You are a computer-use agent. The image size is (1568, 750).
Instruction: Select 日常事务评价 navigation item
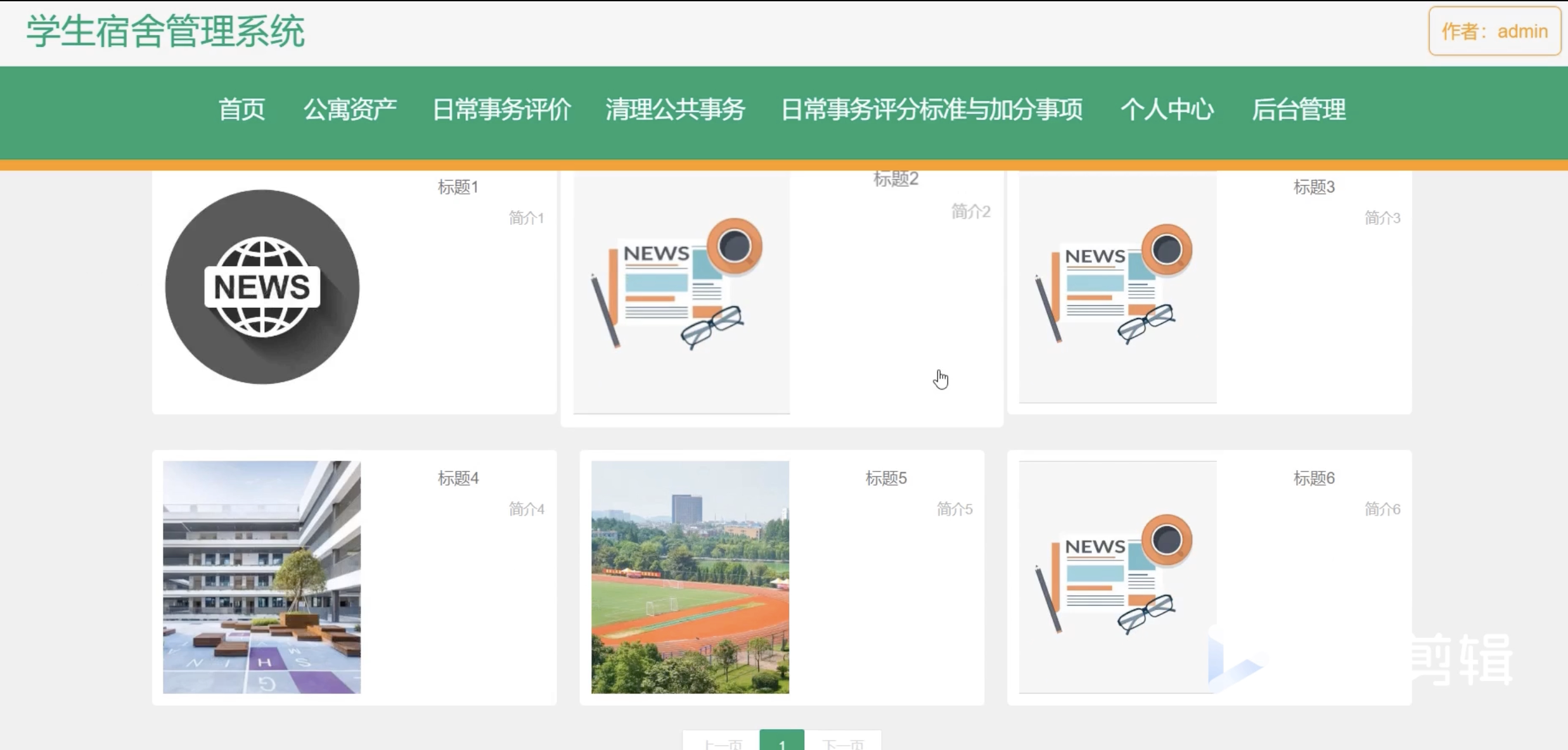tap(501, 110)
